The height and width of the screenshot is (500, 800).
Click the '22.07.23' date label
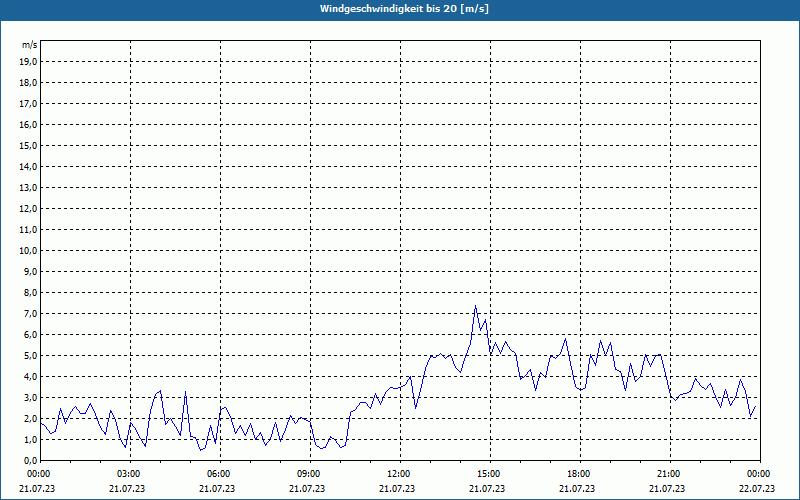(x=757, y=489)
